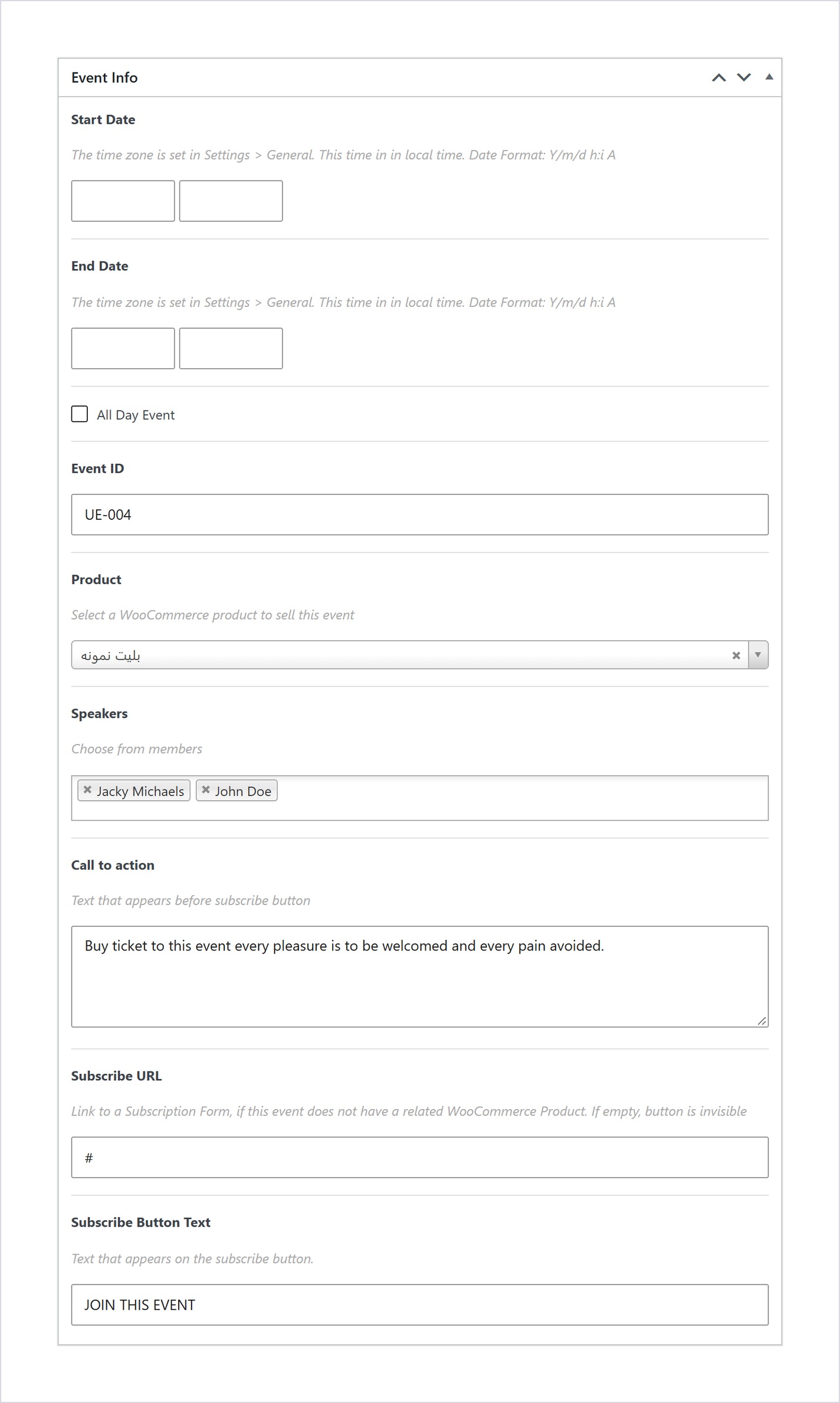Open the Product dropdown arrow
Image resolution: width=840 pixels, height=1403 pixels.
[758, 655]
